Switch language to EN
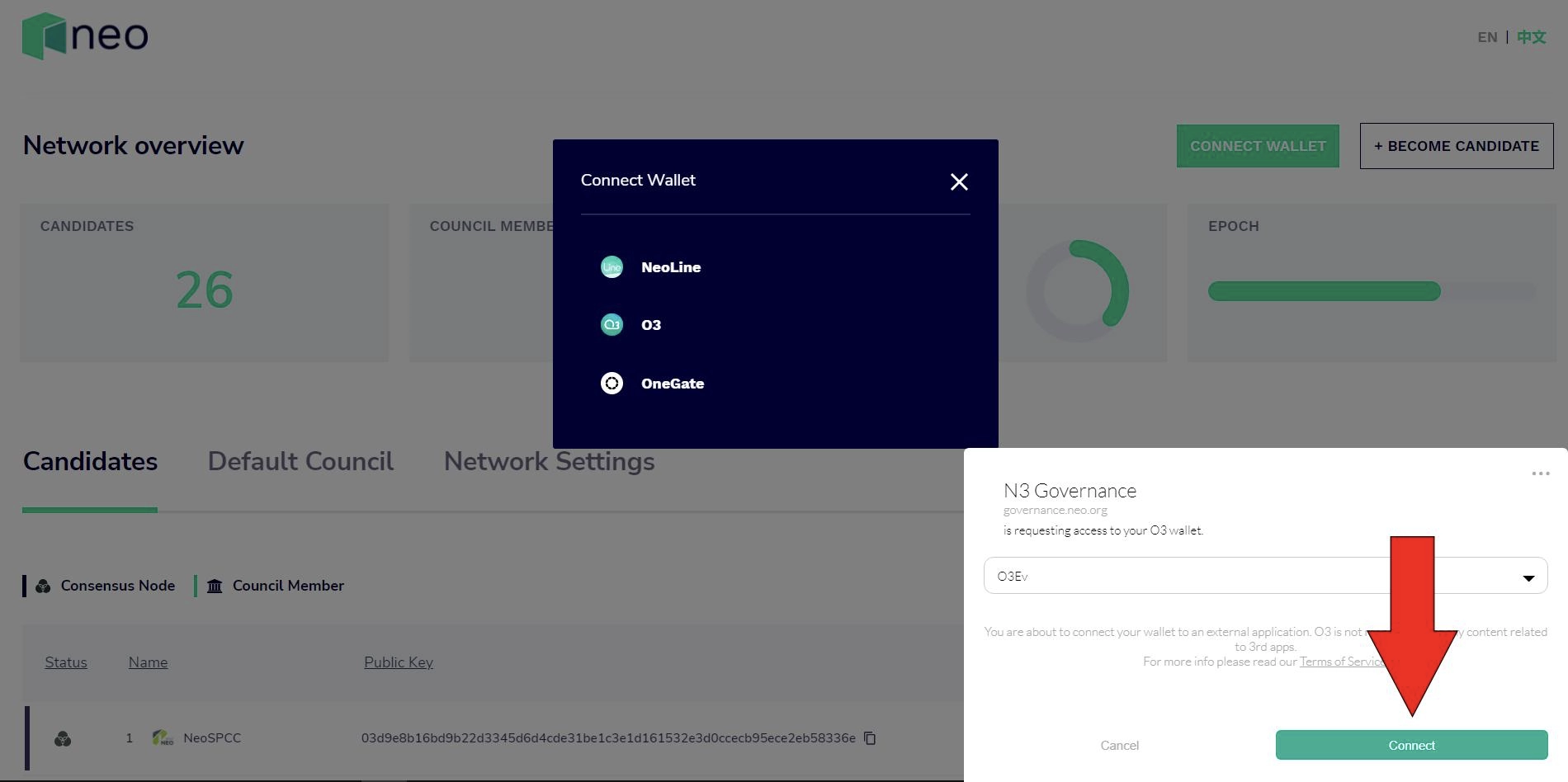The width and height of the screenshot is (1568, 782). click(1487, 37)
